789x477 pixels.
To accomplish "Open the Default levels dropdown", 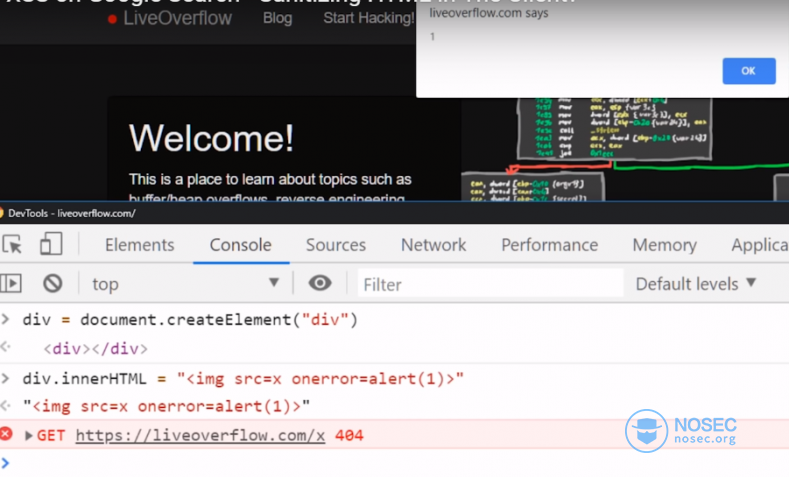I will click(x=695, y=284).
